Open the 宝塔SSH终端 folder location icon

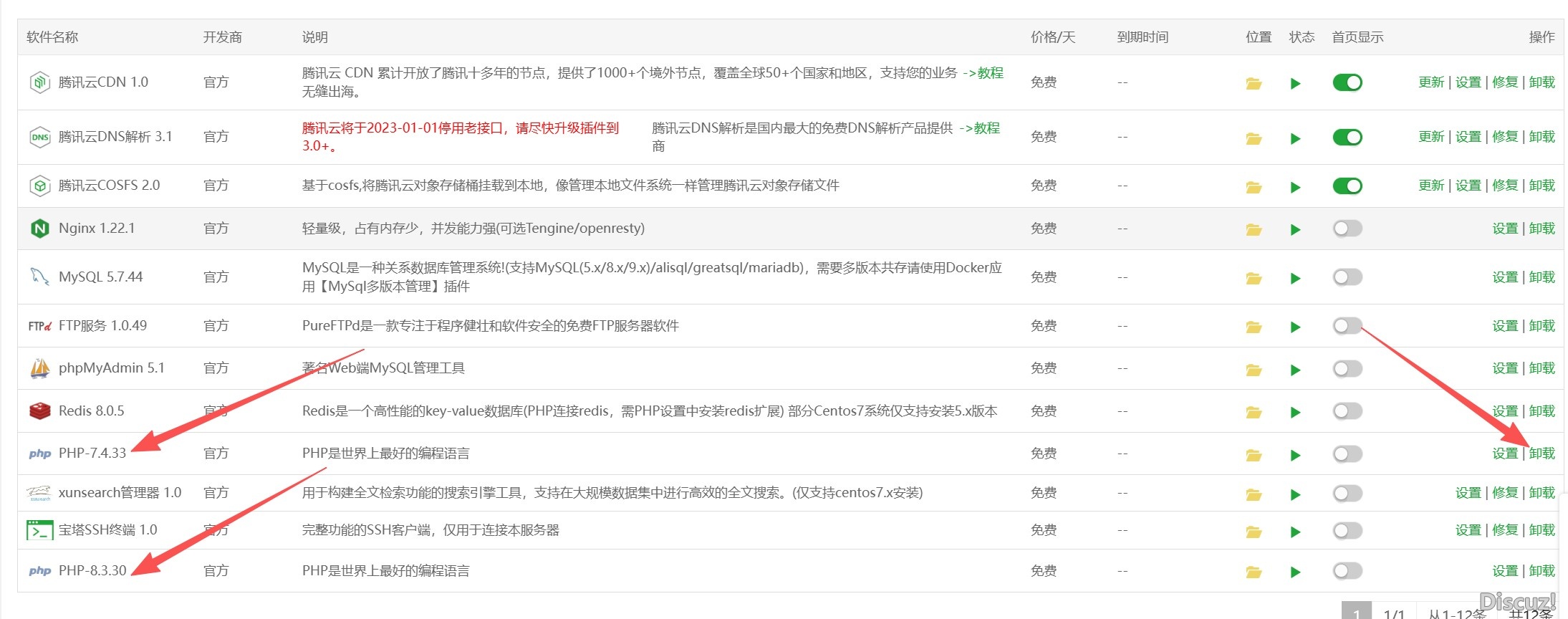click(x=1254, y=532)
